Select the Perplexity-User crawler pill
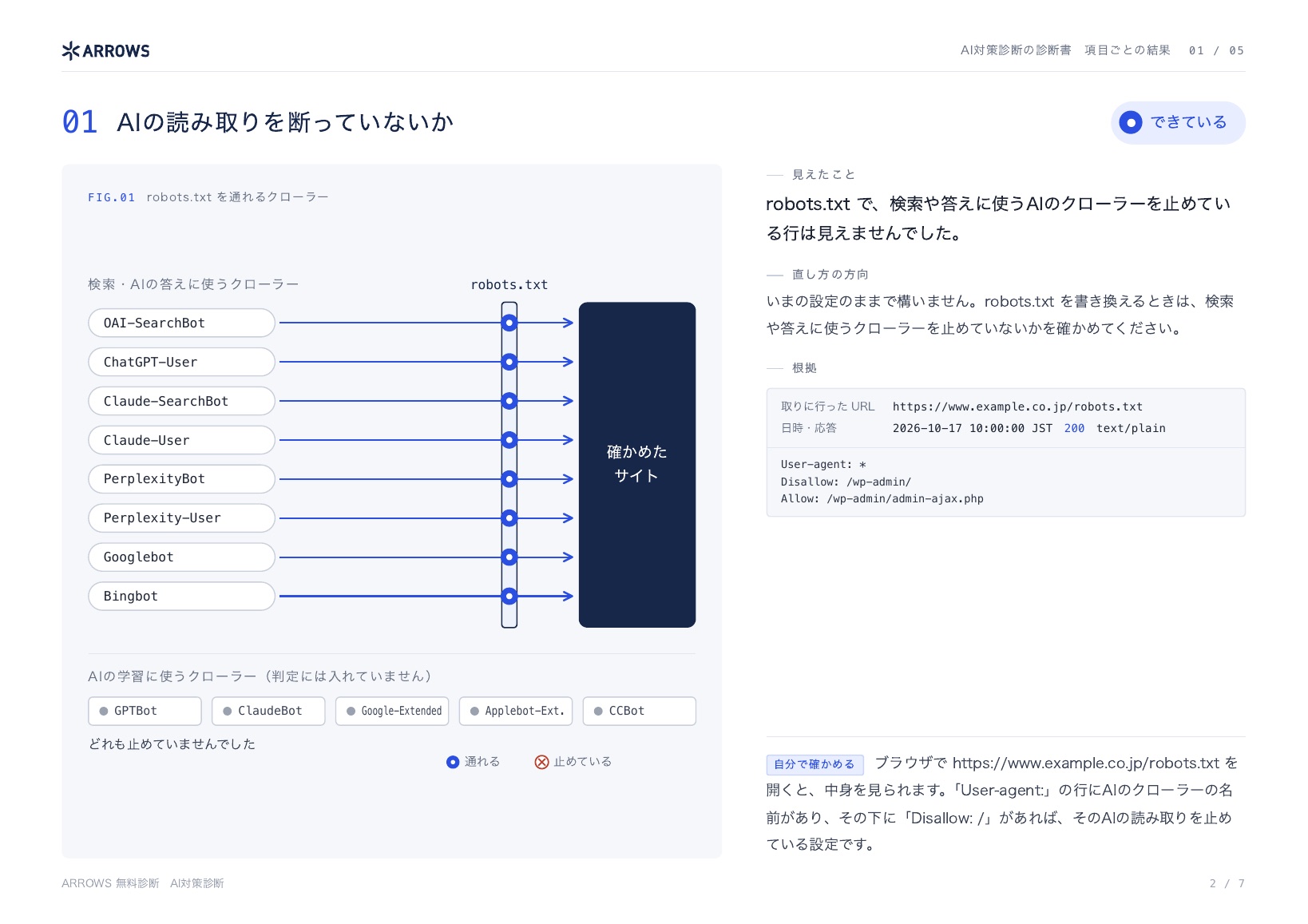The image size is (1308, 924). point(181,518)
